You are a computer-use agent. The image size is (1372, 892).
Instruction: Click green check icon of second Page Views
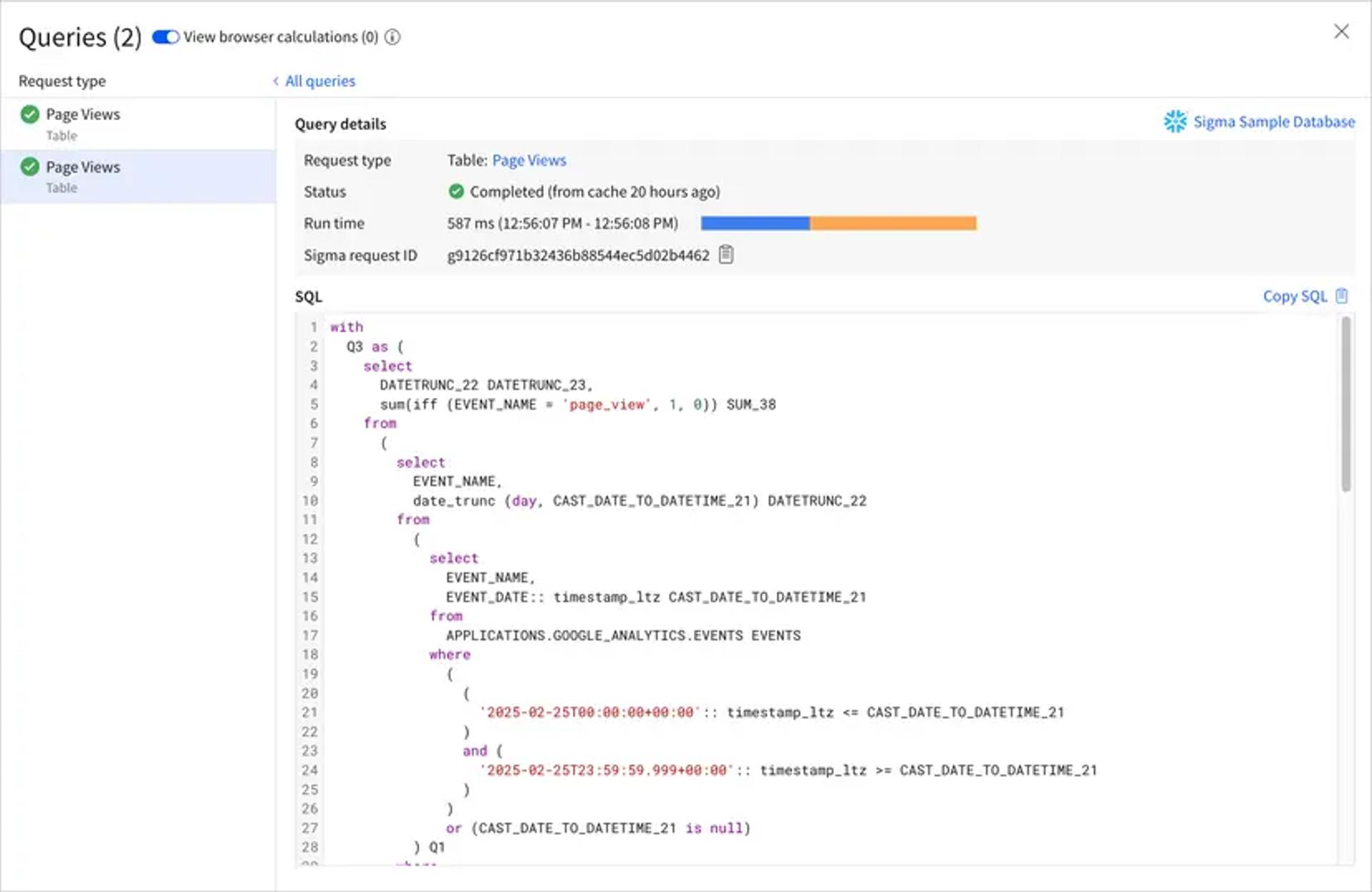pos(30,167)
